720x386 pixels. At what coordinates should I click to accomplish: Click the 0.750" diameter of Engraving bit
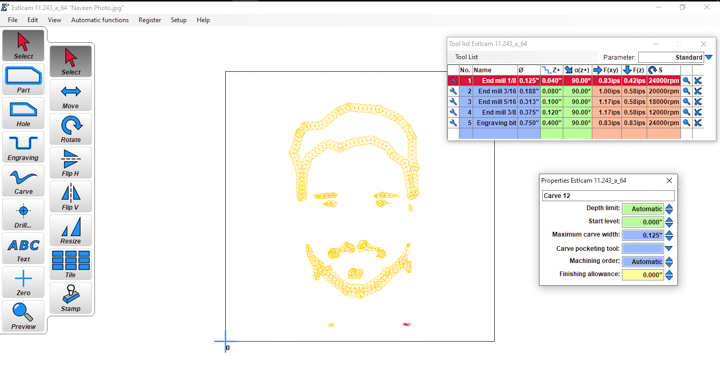click(x=529, y=123)
